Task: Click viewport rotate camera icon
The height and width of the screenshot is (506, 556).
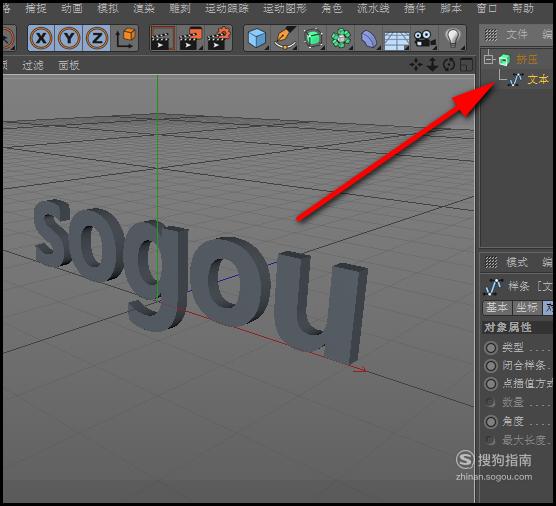Action: (449, 65)
